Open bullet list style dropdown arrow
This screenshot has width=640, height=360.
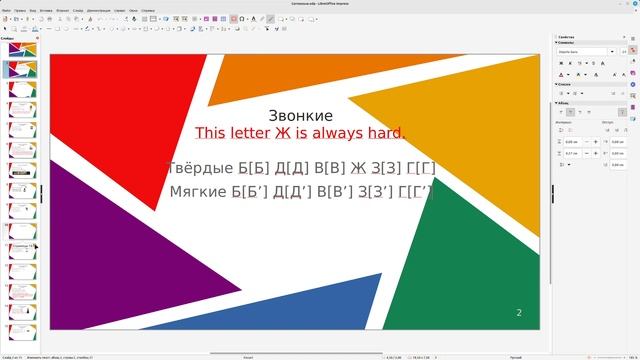tap(568, 93)
